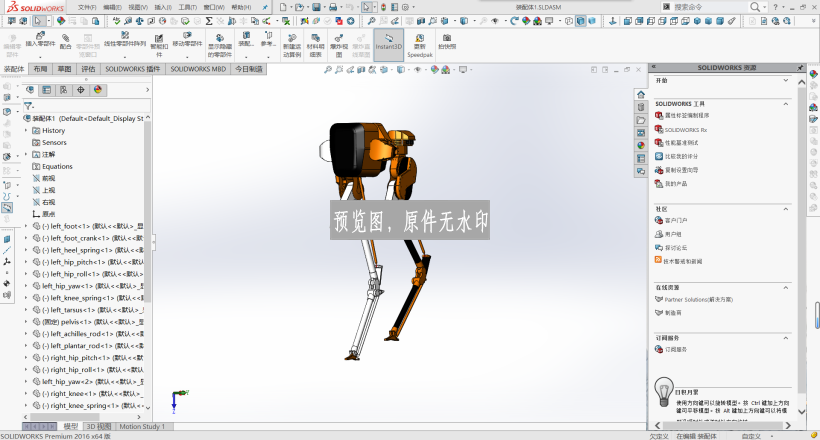Click the zoom to fit magnifier icon
Image resolution: width=820 pixels, height=440 pixels.
click(328, 70)
